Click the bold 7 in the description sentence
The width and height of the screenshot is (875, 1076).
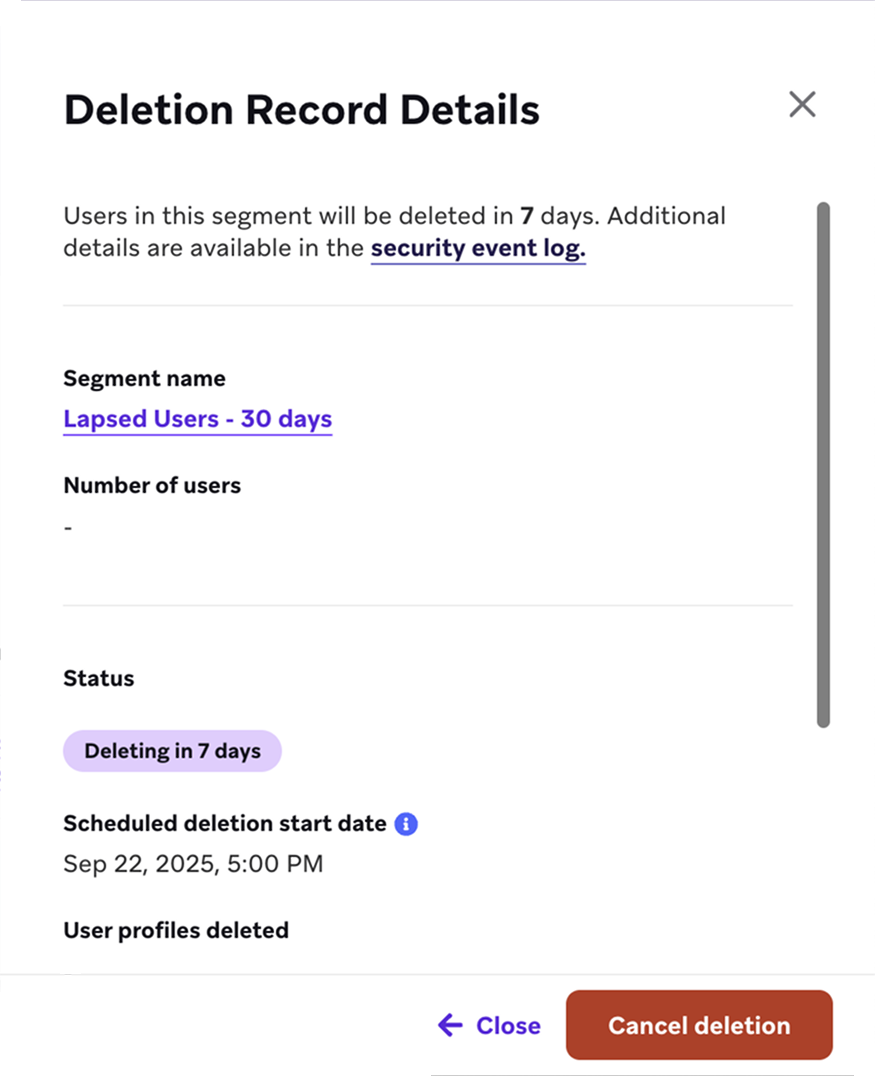526,216
